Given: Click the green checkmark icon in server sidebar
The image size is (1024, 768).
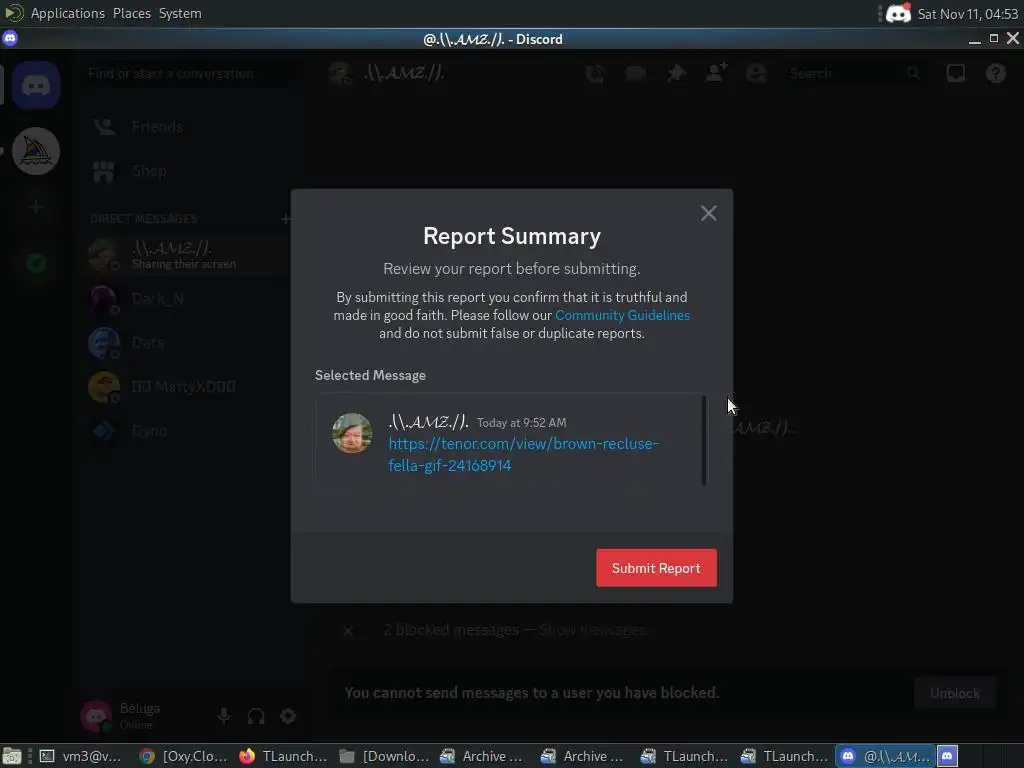Looking at the screenshot, I should (36, 263).
